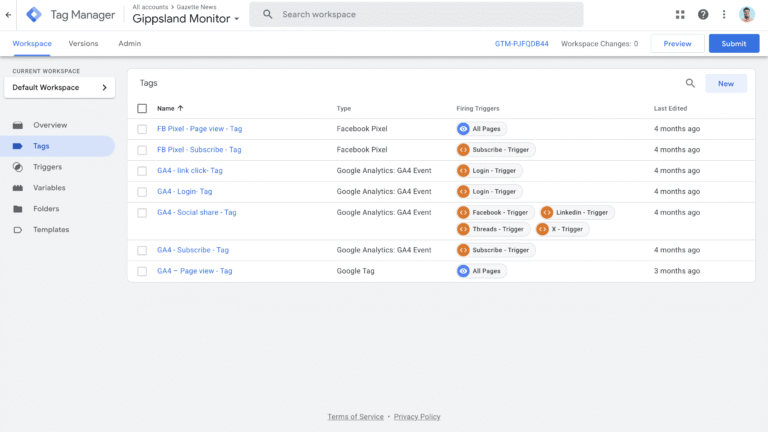The width and height of the screenshot is (768, 432).
Task: Expand the Default Workspace selector
Action: coord(59,88)
